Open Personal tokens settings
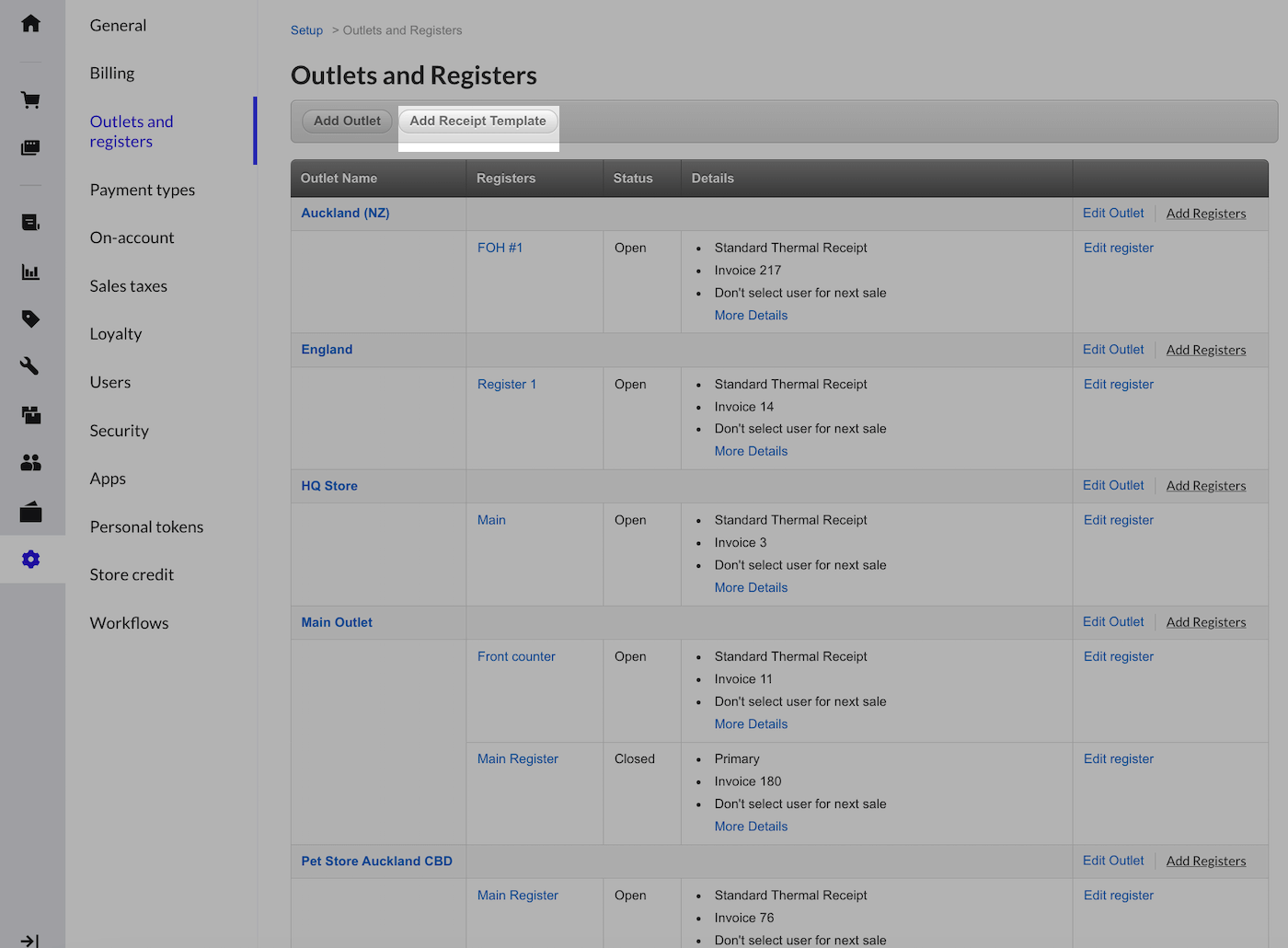 point(146,526)
